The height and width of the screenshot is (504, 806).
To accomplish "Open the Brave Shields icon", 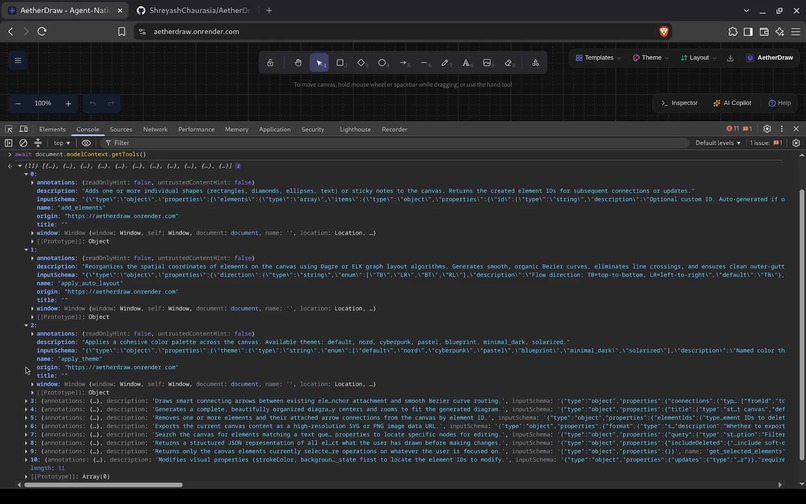I will click(663, 31).
